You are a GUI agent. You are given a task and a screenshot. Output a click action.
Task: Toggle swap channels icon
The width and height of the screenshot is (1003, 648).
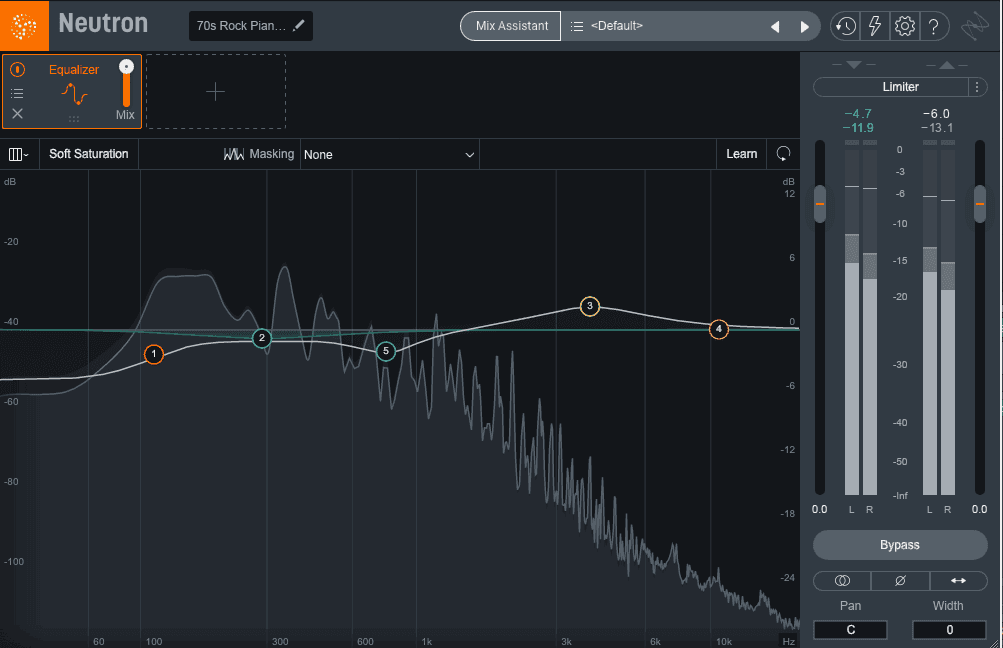[958, 581]
